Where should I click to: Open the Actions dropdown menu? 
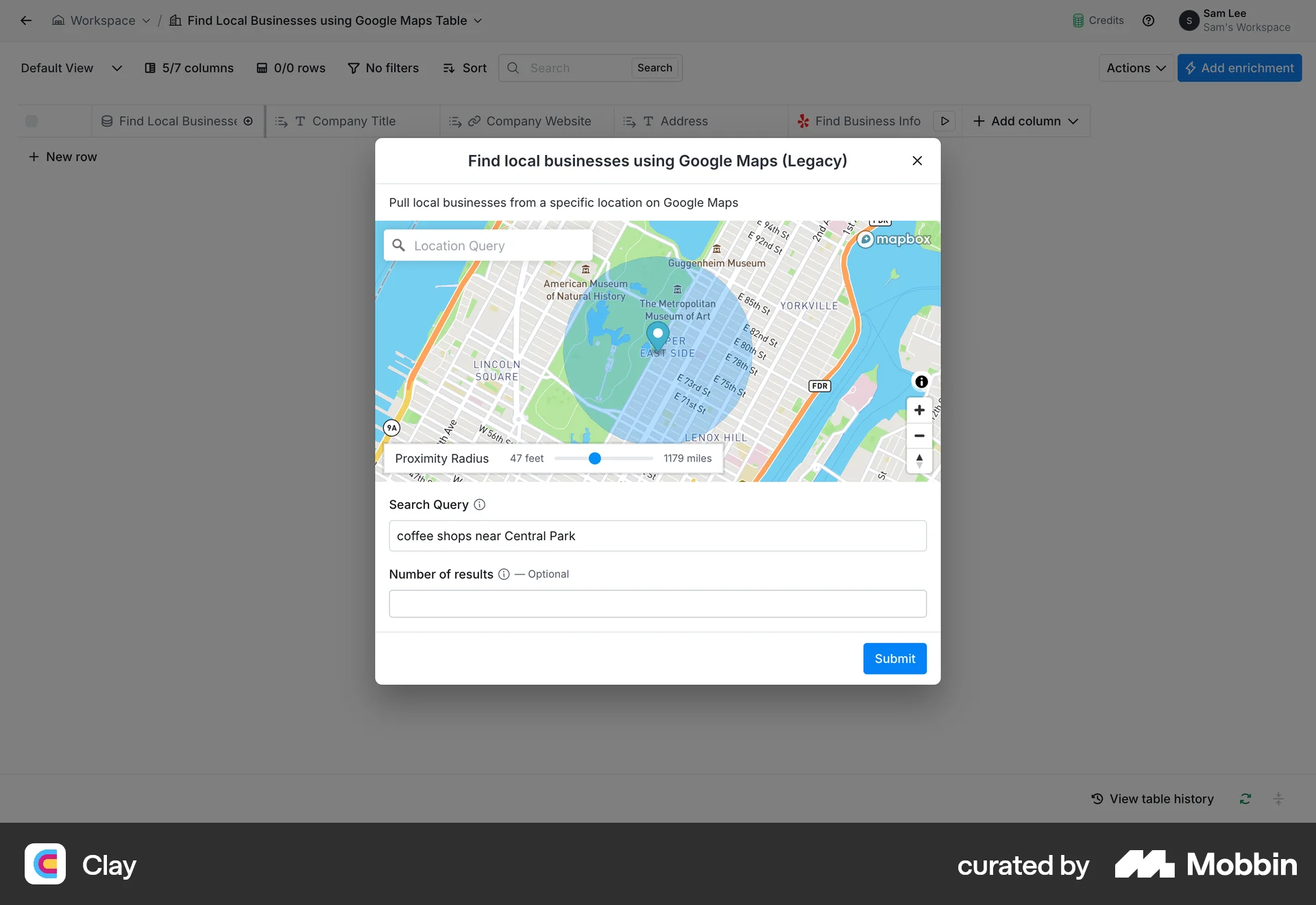pos(1136,68)
